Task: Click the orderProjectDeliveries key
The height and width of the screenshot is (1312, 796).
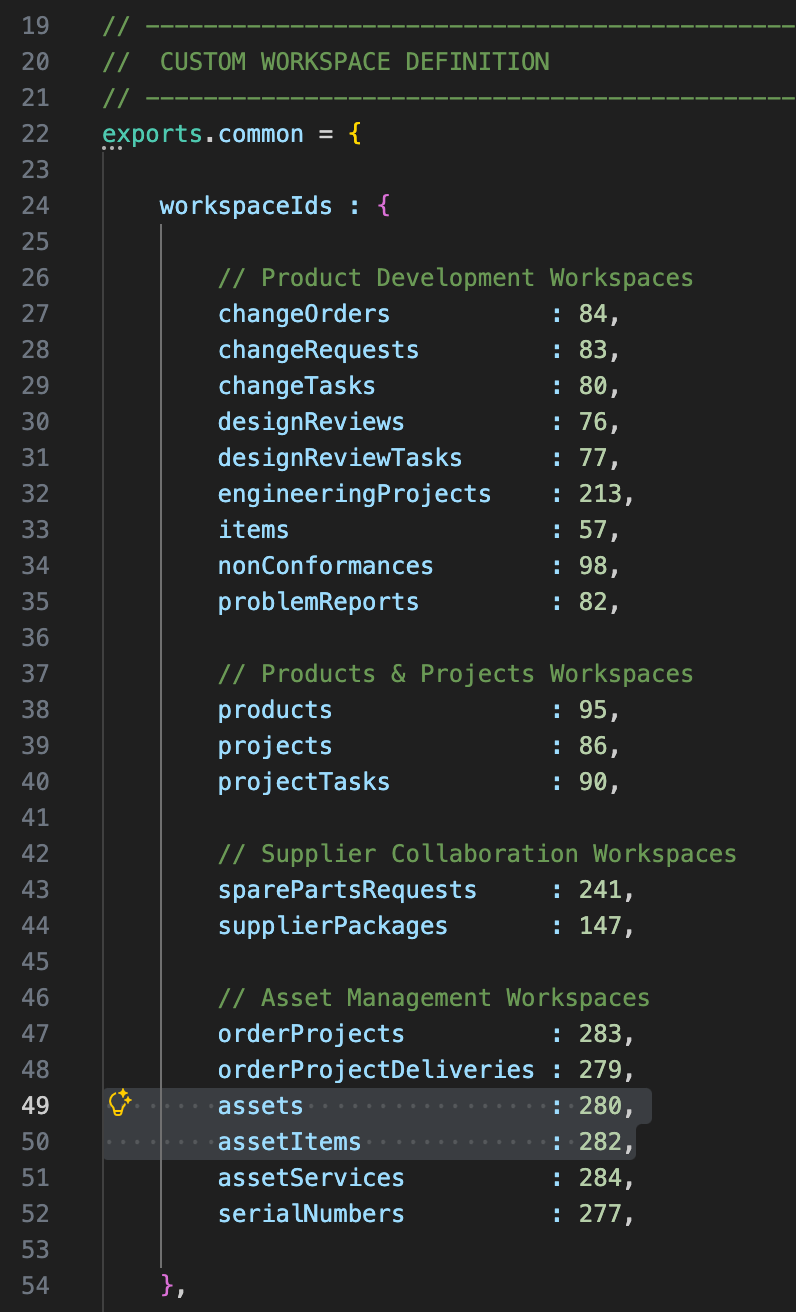Action: [376, 1070]
